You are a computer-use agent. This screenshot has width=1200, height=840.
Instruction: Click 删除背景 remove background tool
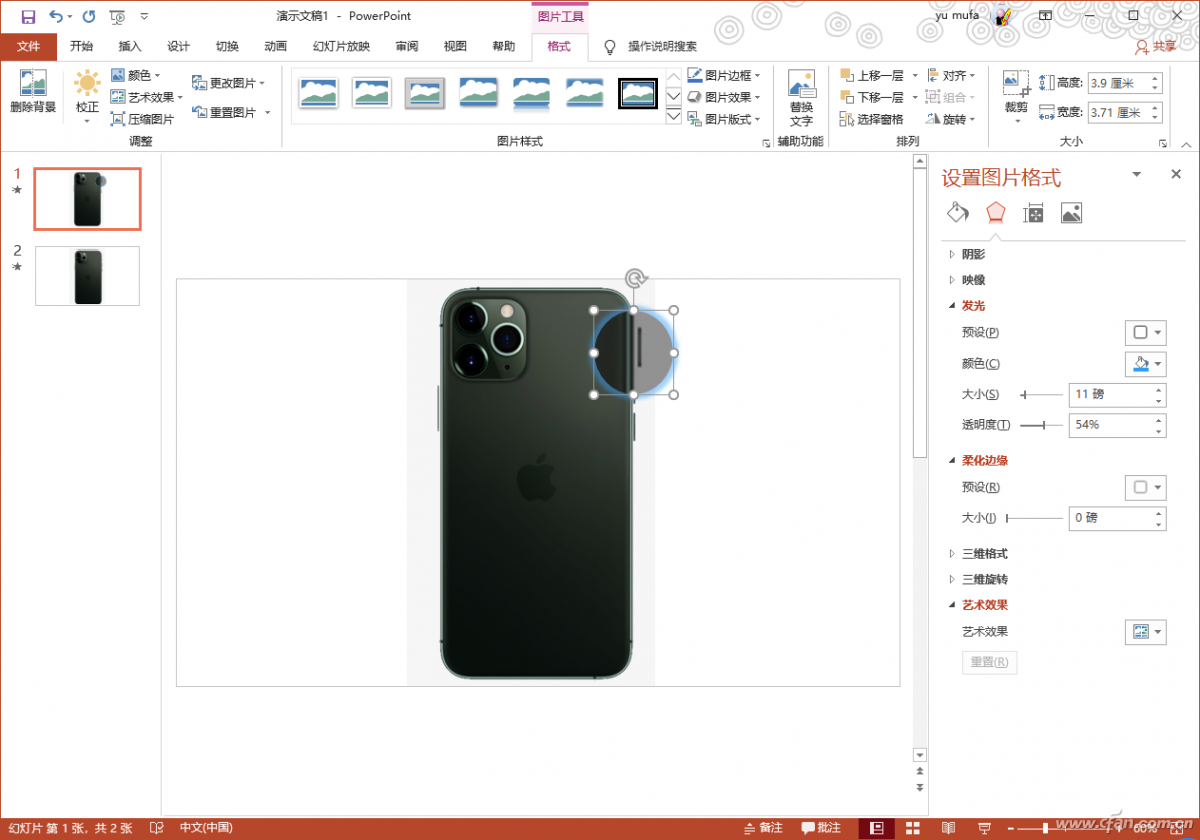coord(33,93)
